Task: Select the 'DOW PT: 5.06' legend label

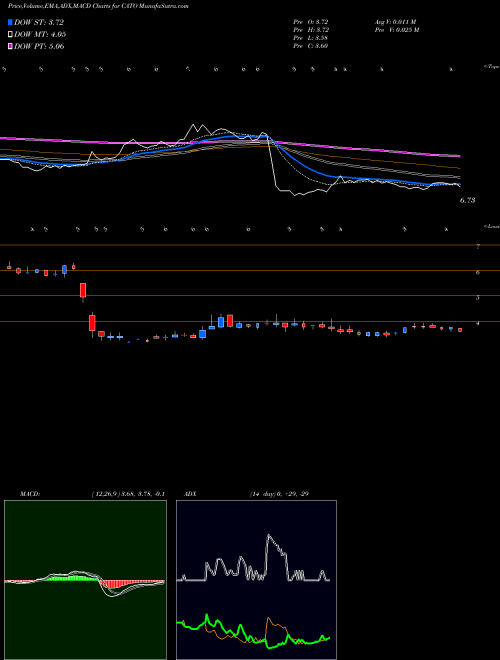Action: [x=39, y=46]
